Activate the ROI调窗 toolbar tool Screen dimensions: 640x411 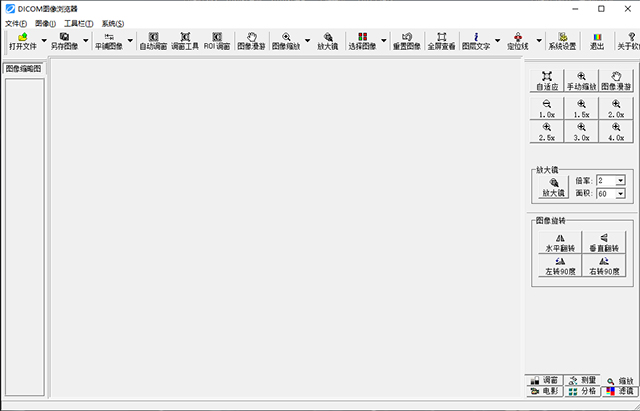point(217,41)
